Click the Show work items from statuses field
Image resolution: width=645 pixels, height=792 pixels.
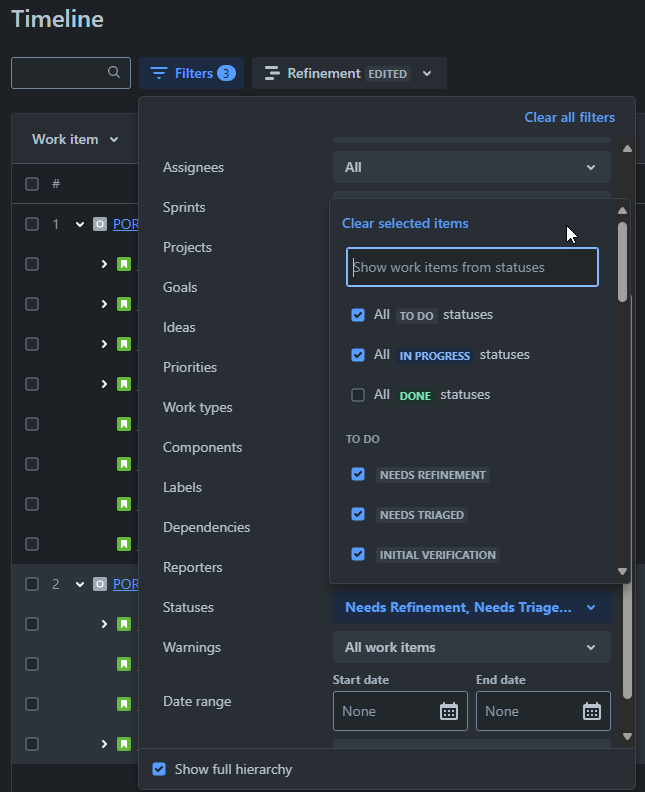click(x=472, y=267)
